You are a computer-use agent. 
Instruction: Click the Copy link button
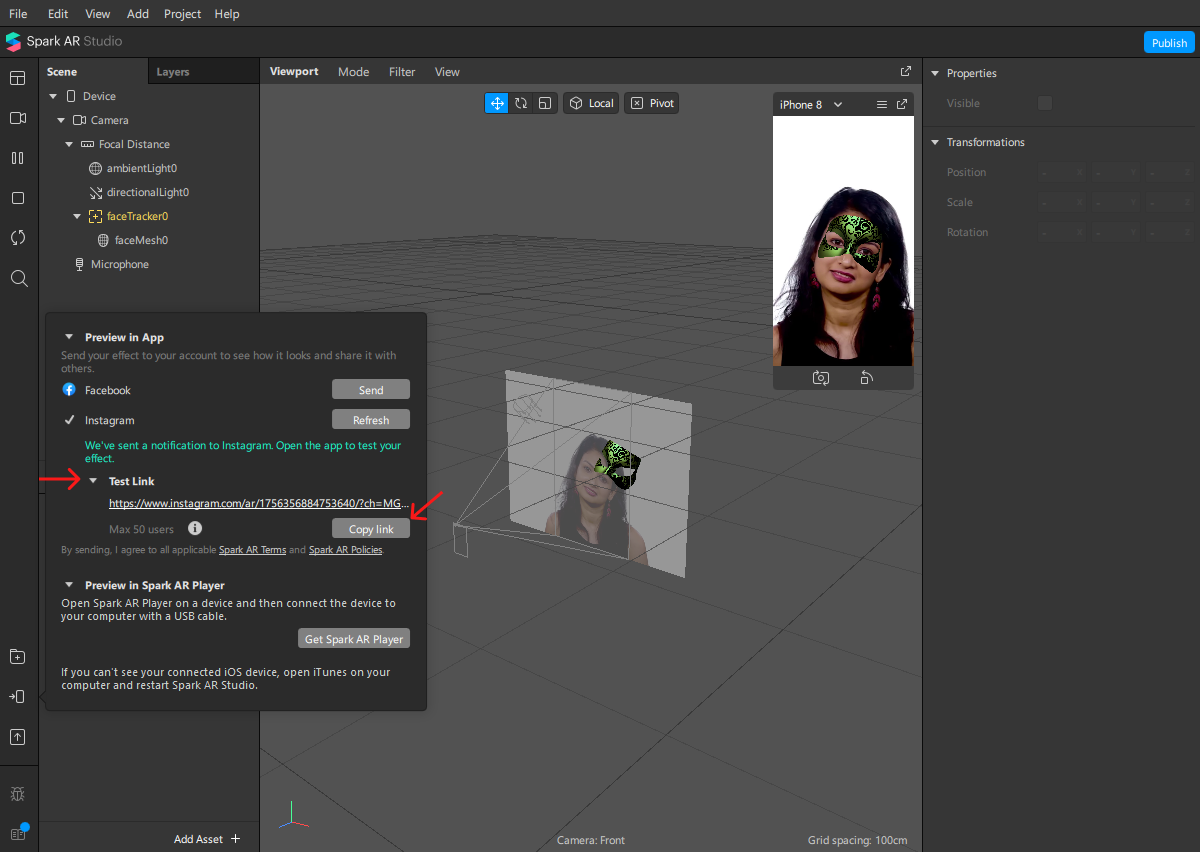click(x=371, y=529)
